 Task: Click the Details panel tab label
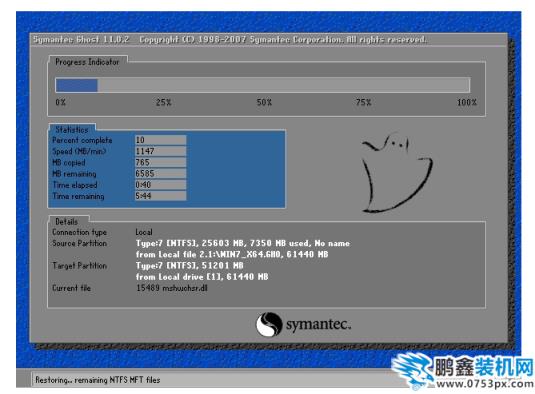(x=67, y=222)
